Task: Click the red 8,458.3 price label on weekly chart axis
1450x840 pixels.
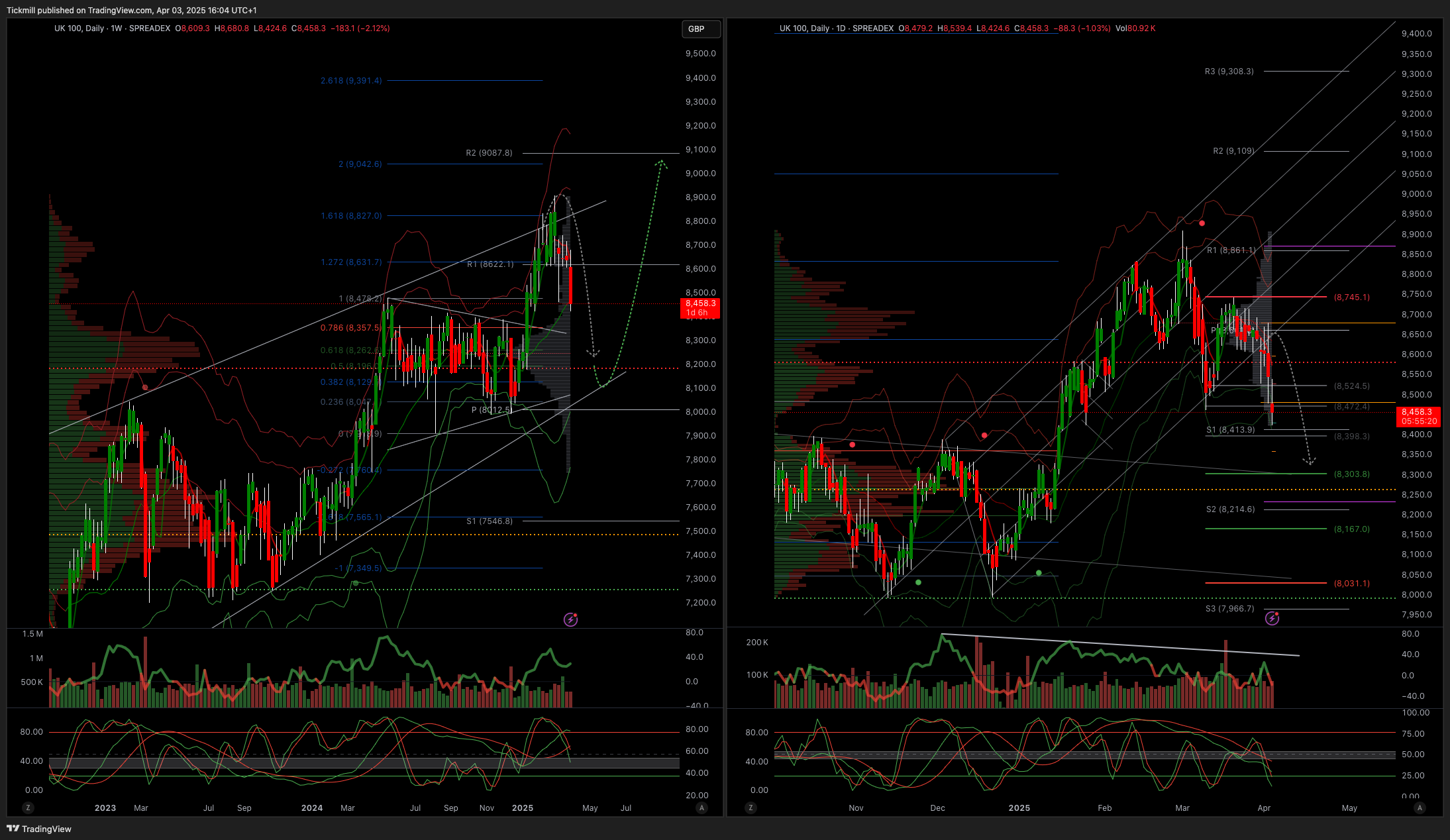Action: click(700, 308)
